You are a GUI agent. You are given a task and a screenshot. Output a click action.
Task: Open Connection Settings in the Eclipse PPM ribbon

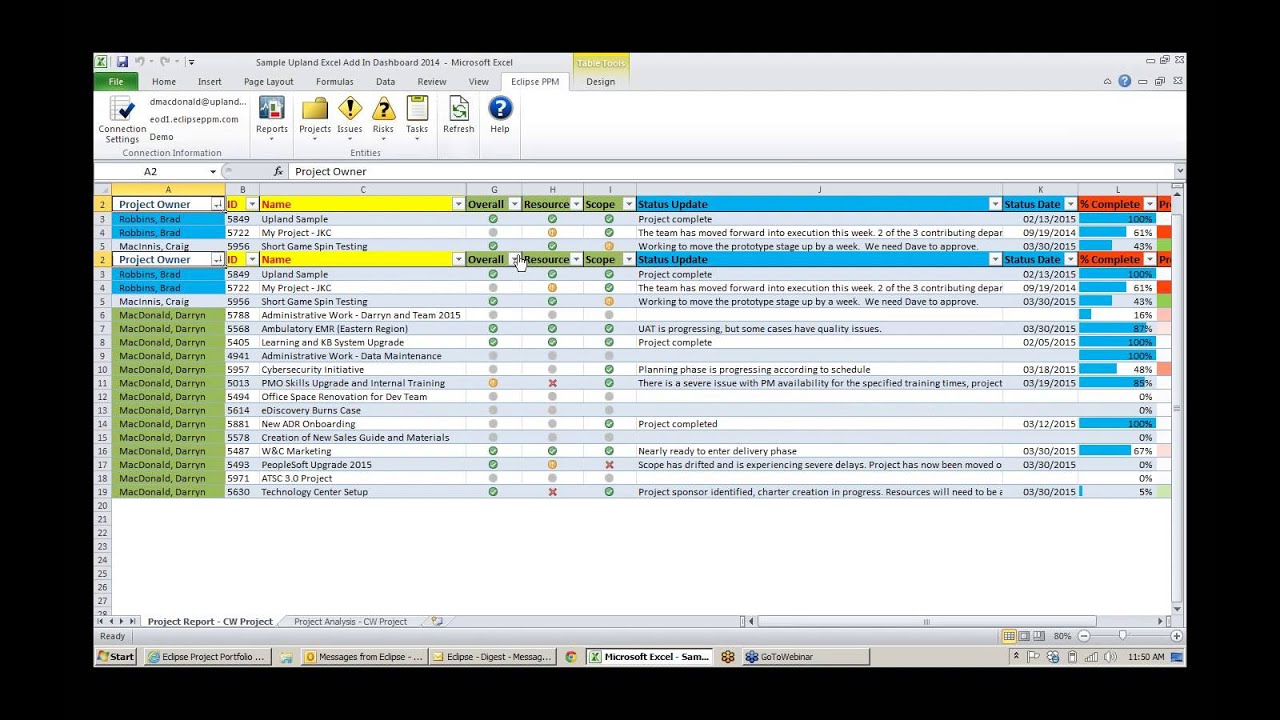point(122,120)
